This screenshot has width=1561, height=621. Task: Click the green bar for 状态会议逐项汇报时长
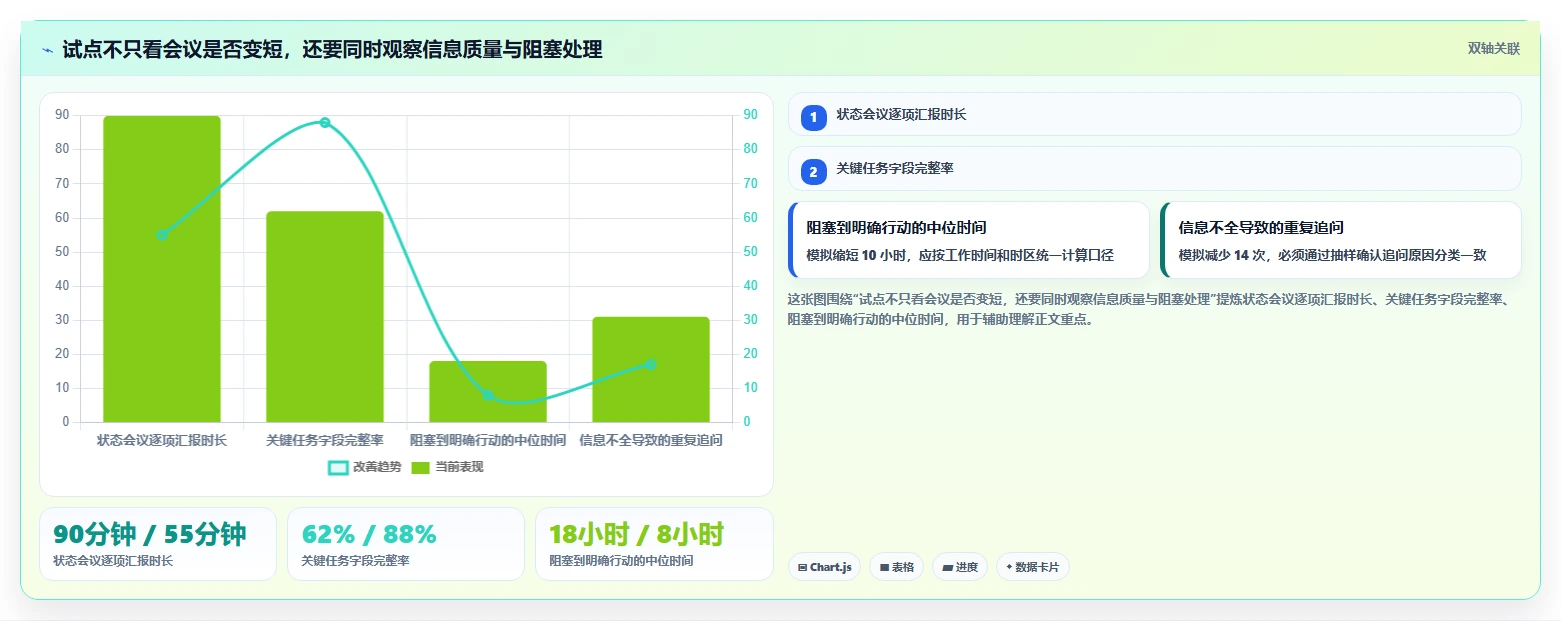[162, 269]
